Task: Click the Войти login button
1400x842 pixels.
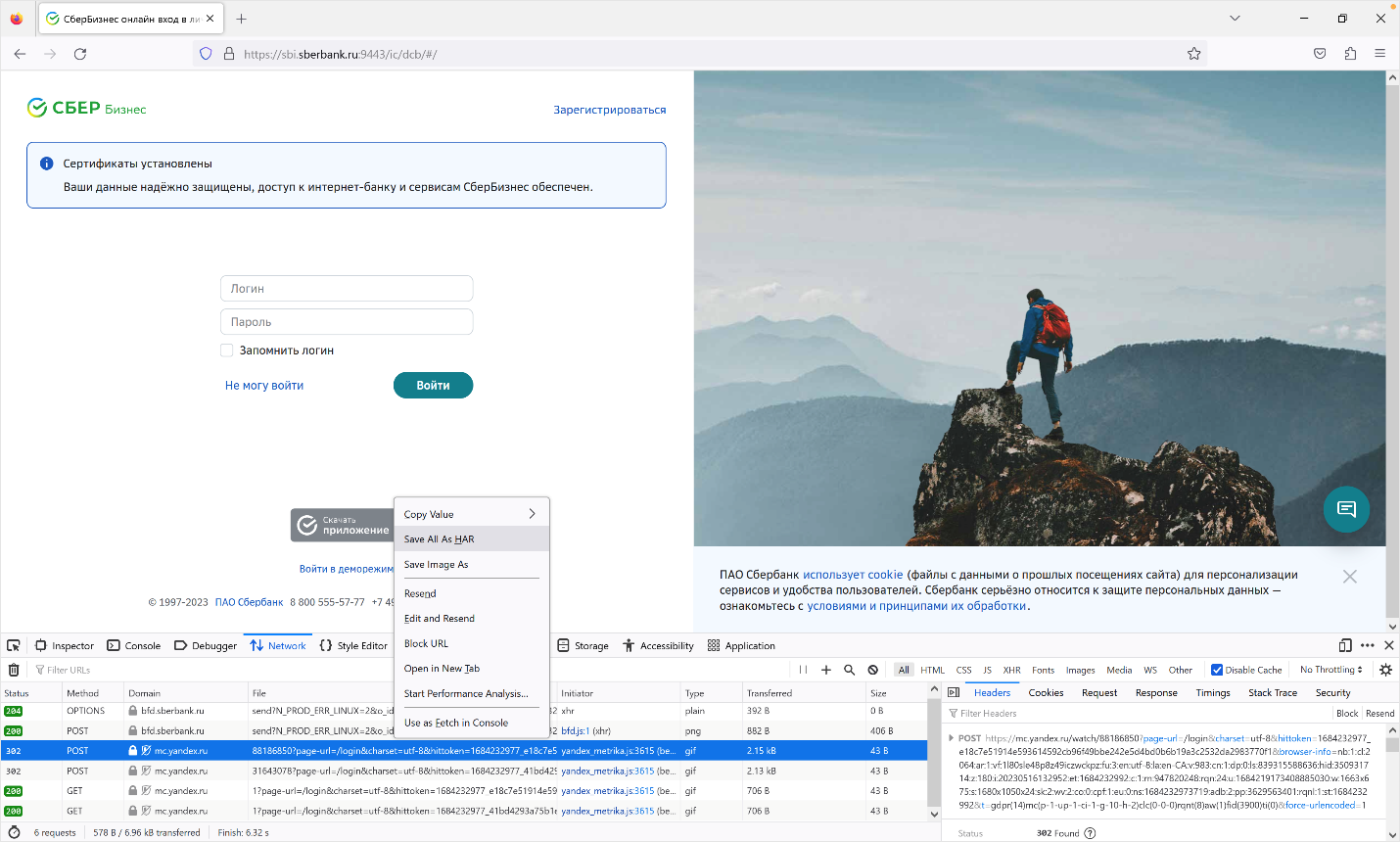Action: click(x=433, y=386)
